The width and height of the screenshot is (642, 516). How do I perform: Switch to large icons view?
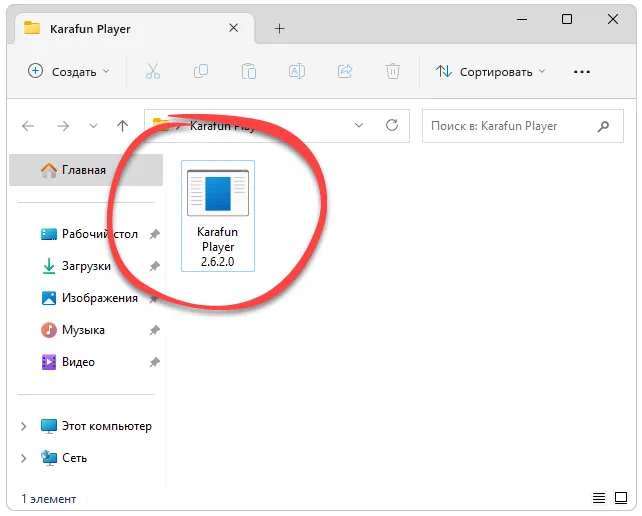(x=621, y=498)
